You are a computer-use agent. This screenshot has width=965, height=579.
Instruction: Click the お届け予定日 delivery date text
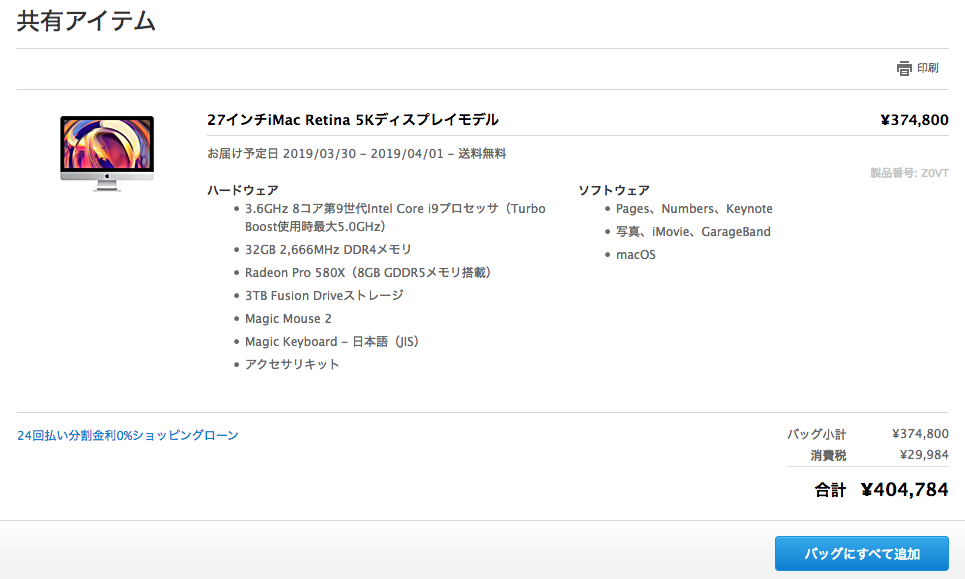pos(356,154)
